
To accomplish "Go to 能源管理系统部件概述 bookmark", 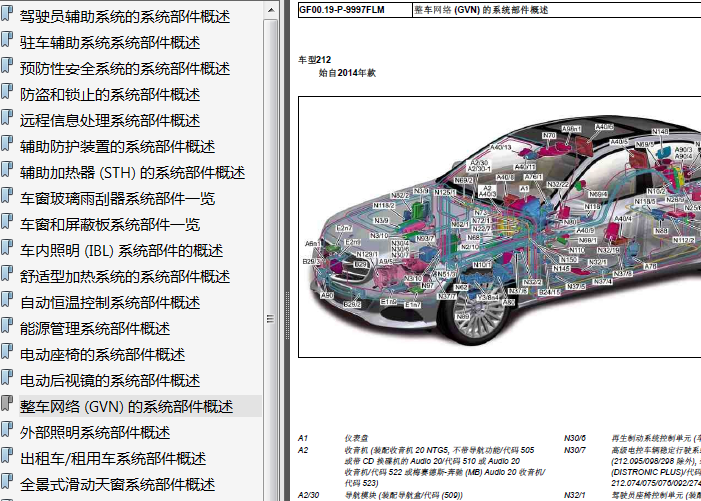I will (x=95, y=328).
